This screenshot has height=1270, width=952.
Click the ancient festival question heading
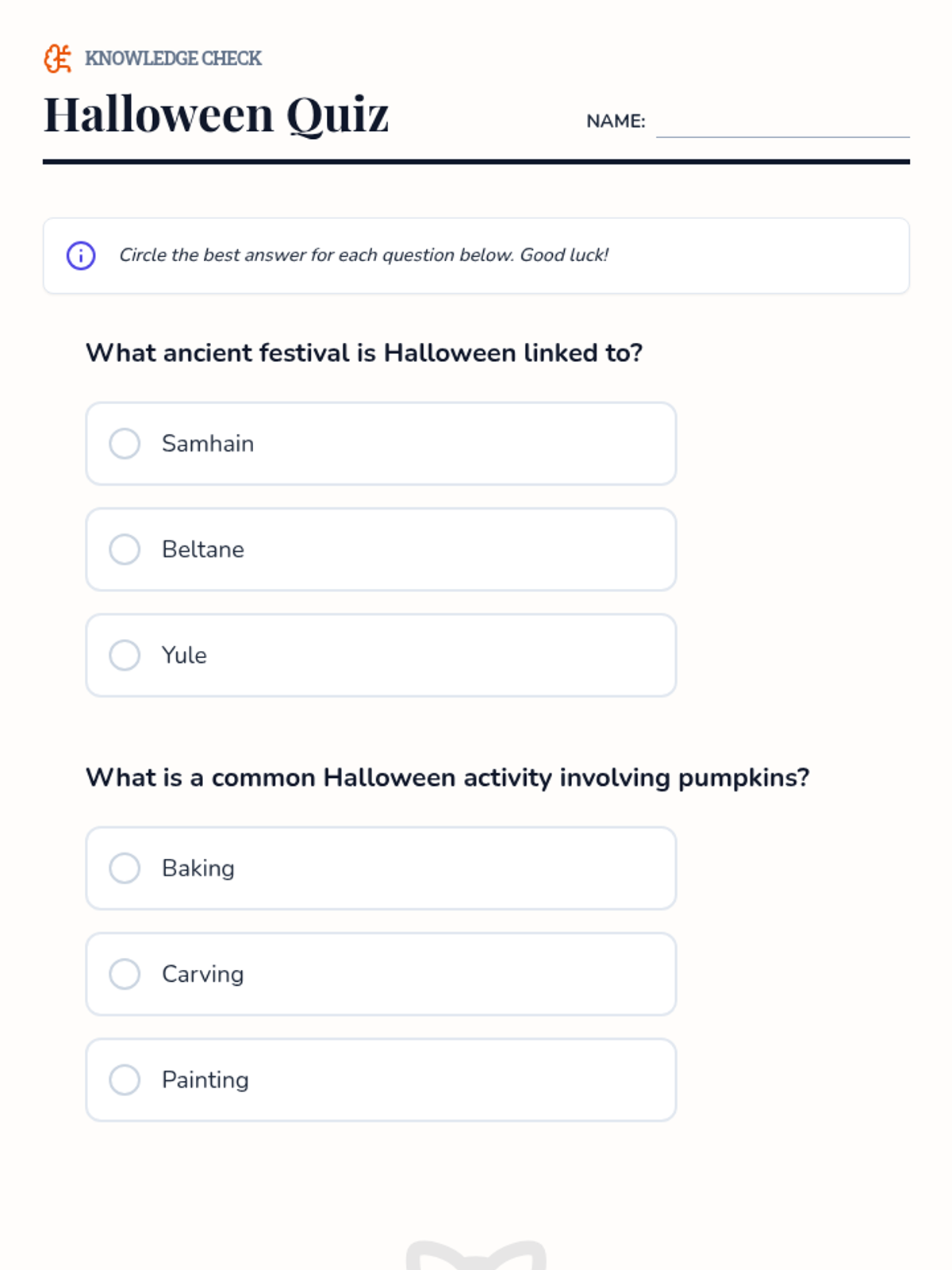point(364,352)
